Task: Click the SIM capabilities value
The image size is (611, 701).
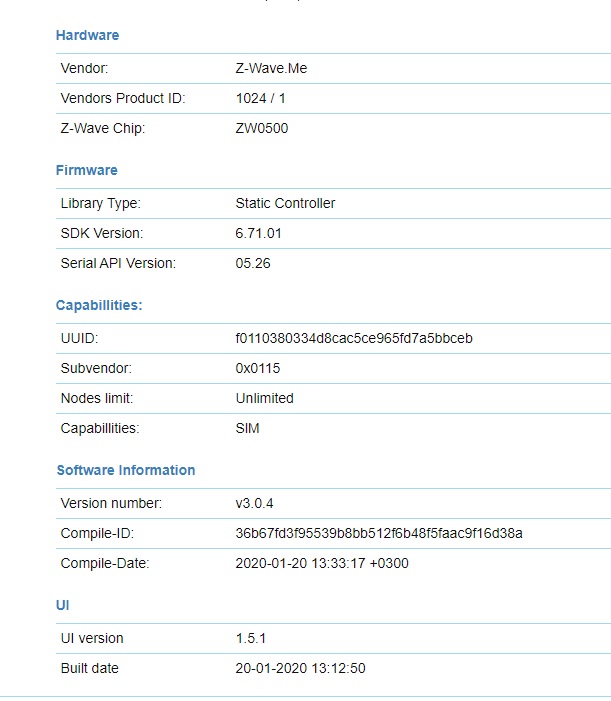Action: [248, 428]
